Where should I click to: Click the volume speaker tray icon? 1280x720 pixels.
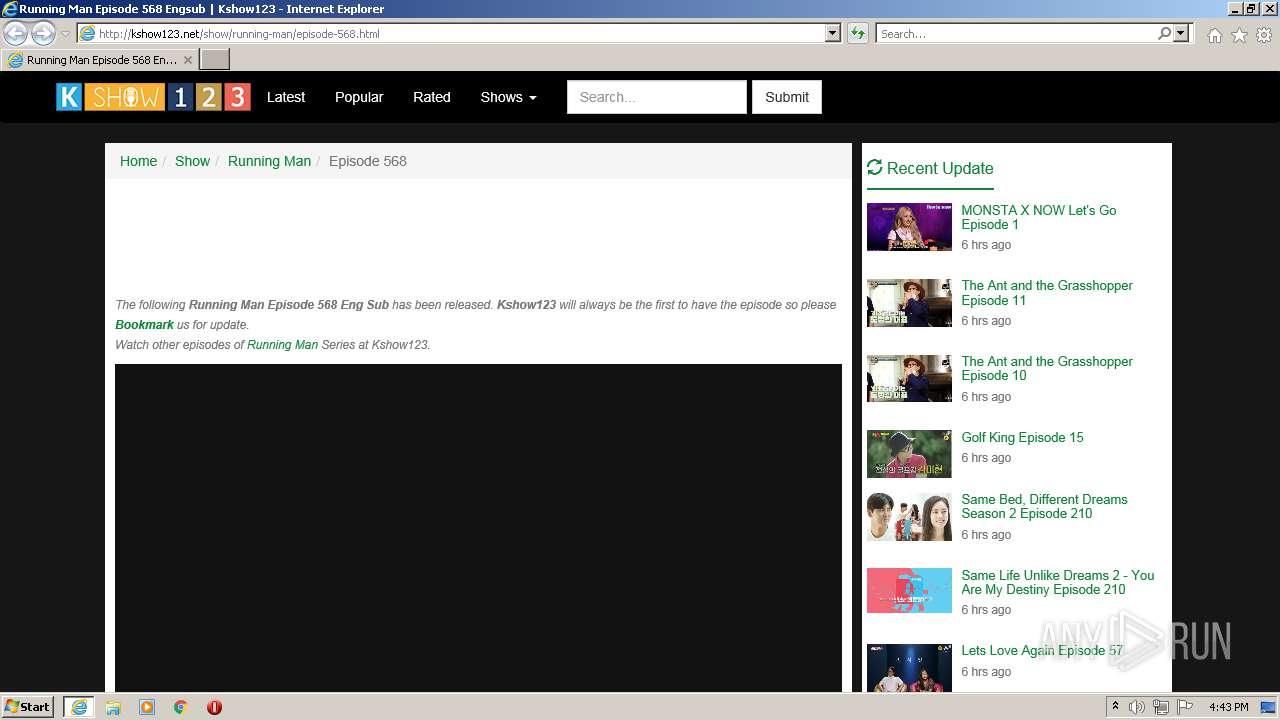coord(1137,707)
